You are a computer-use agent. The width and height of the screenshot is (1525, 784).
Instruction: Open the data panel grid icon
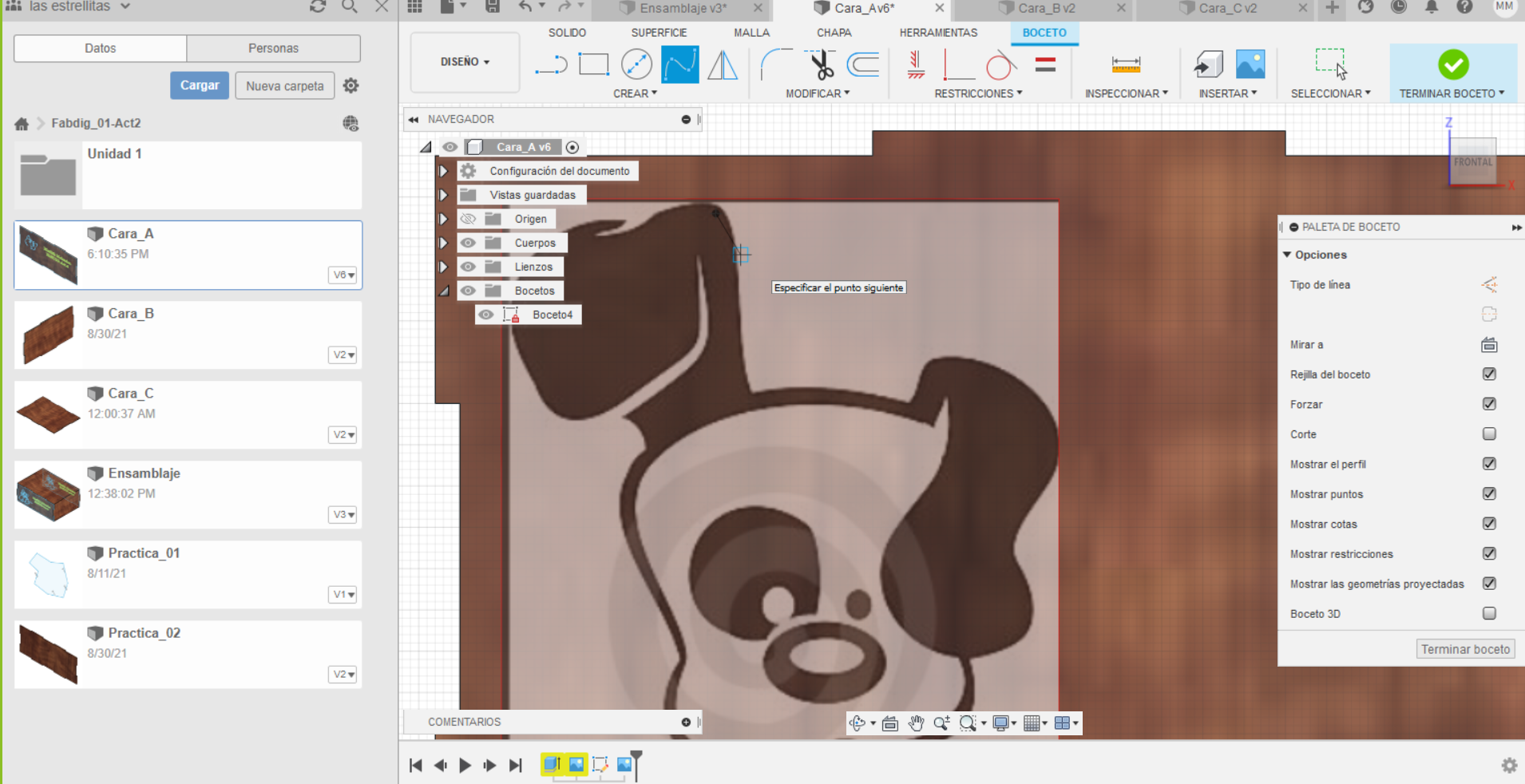414,7
